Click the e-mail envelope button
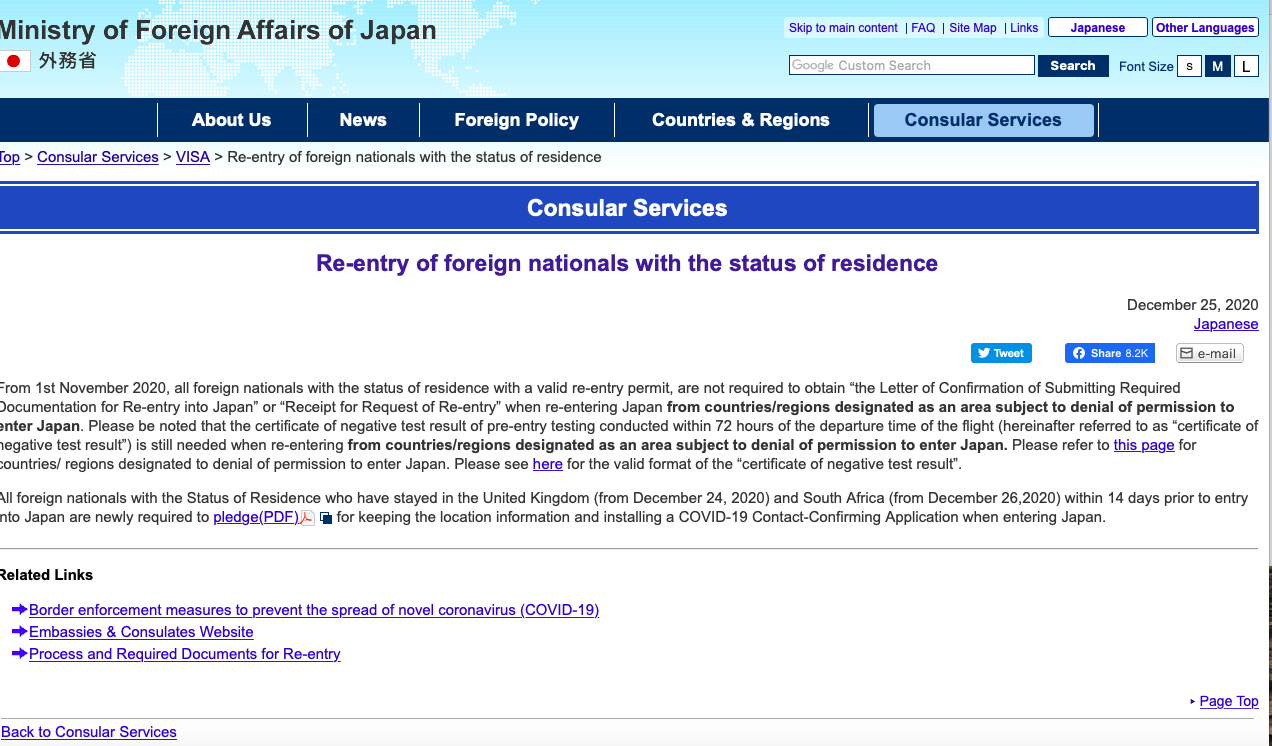Screen dimensions: 1272x746 point(1209,353)
